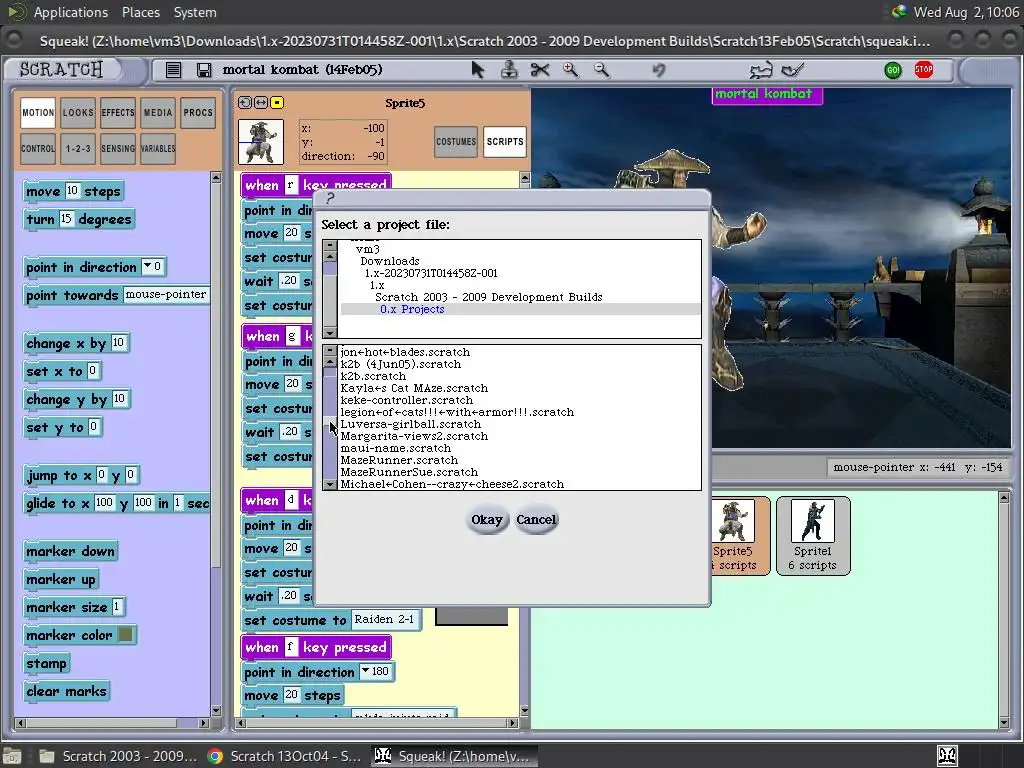
Task: Select the can-rotate rotation style icon
Action: click(x=245, y=103)
